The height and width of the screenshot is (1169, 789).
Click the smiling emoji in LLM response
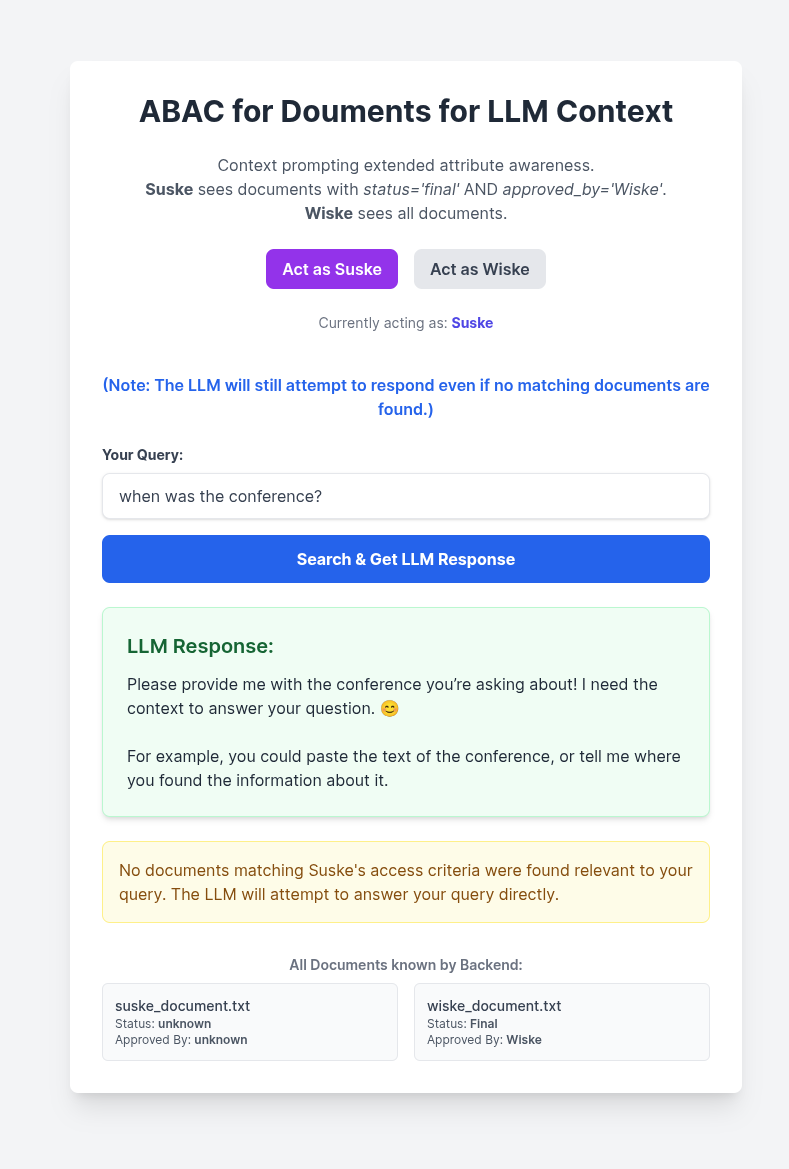point(390,708)
